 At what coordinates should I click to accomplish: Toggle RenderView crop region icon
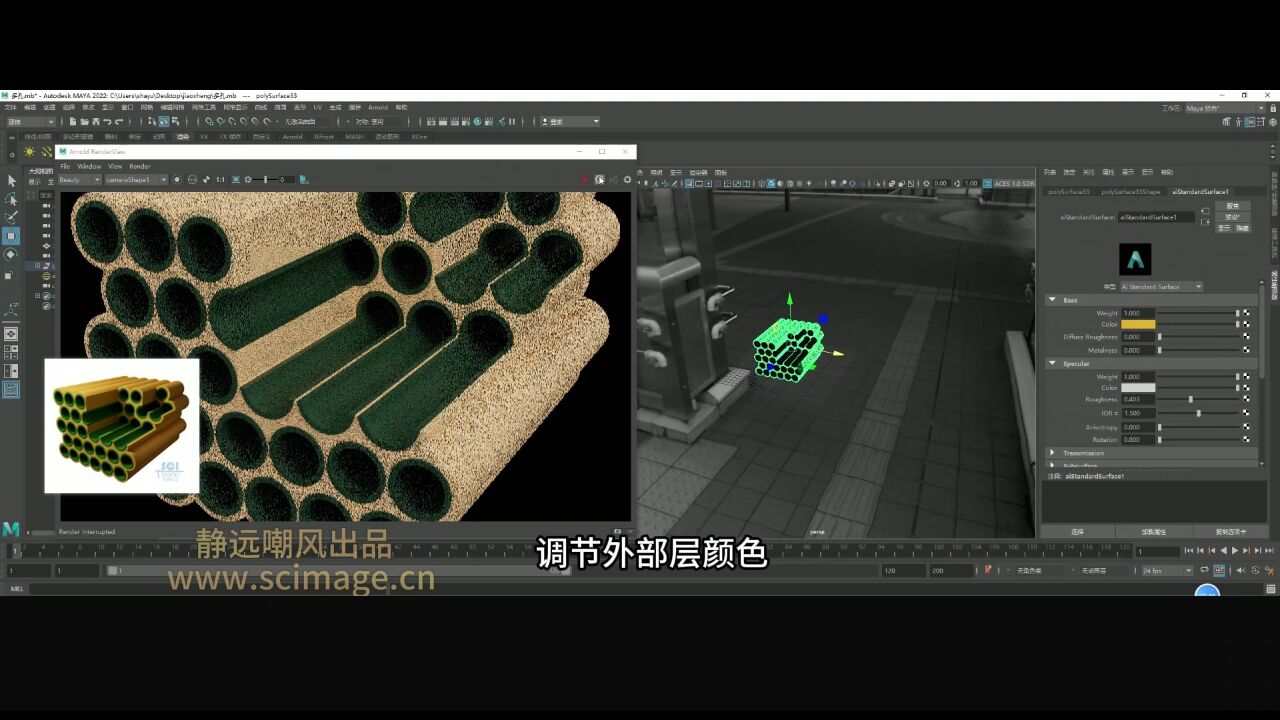point(236,180)
